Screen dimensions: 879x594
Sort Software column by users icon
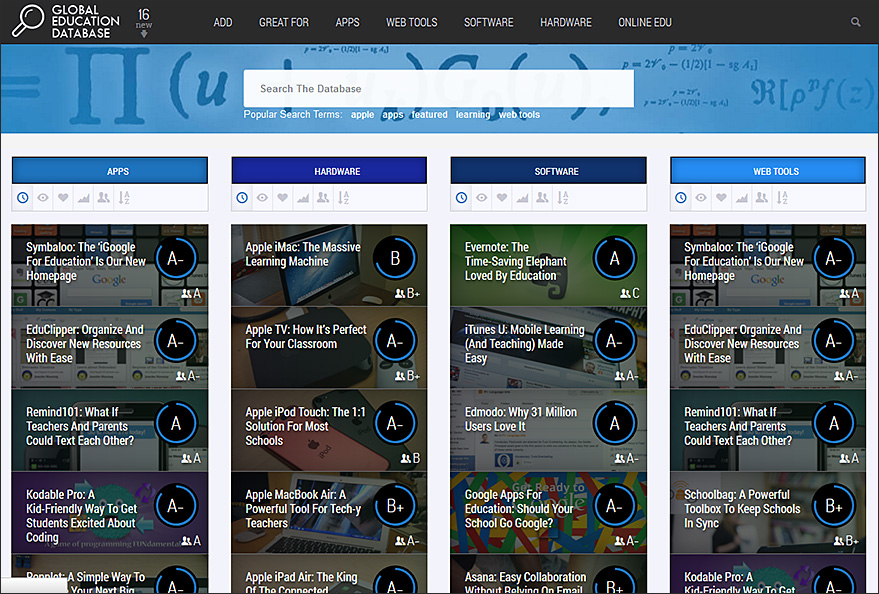pyautogui.click(x=542, y=198)
